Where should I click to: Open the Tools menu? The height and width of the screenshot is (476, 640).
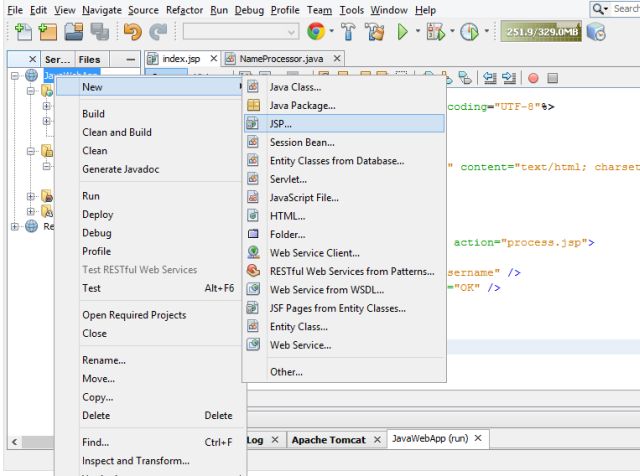click(x=351, y=10)
